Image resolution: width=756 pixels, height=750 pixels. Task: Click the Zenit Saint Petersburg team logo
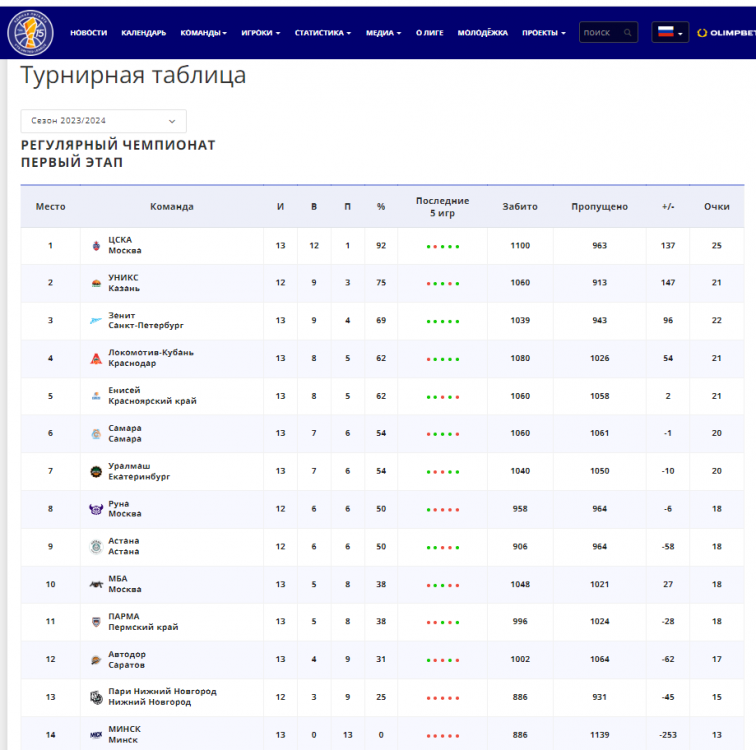(x=96, y=321)
